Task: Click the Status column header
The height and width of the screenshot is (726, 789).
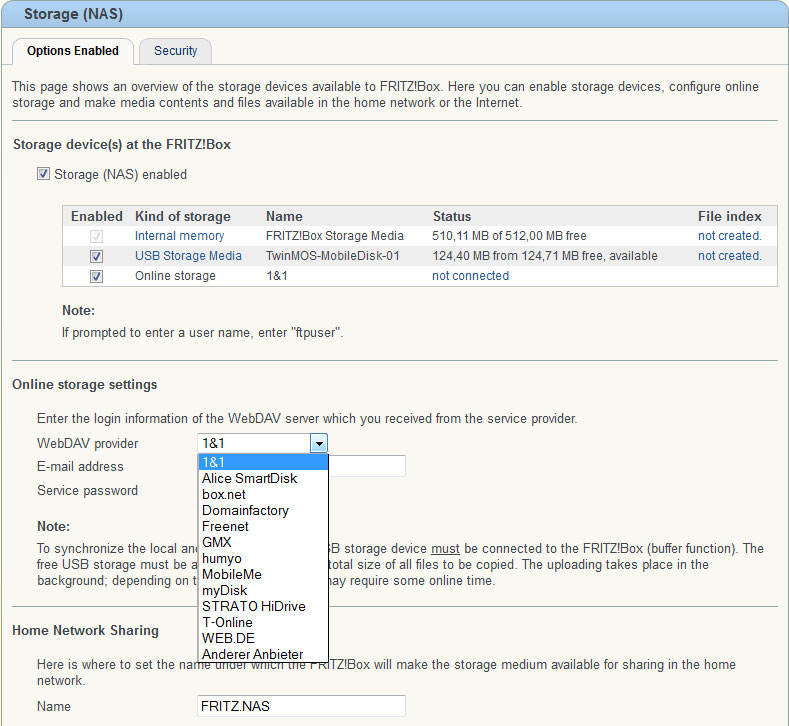Action: click(x=452, y=216)
